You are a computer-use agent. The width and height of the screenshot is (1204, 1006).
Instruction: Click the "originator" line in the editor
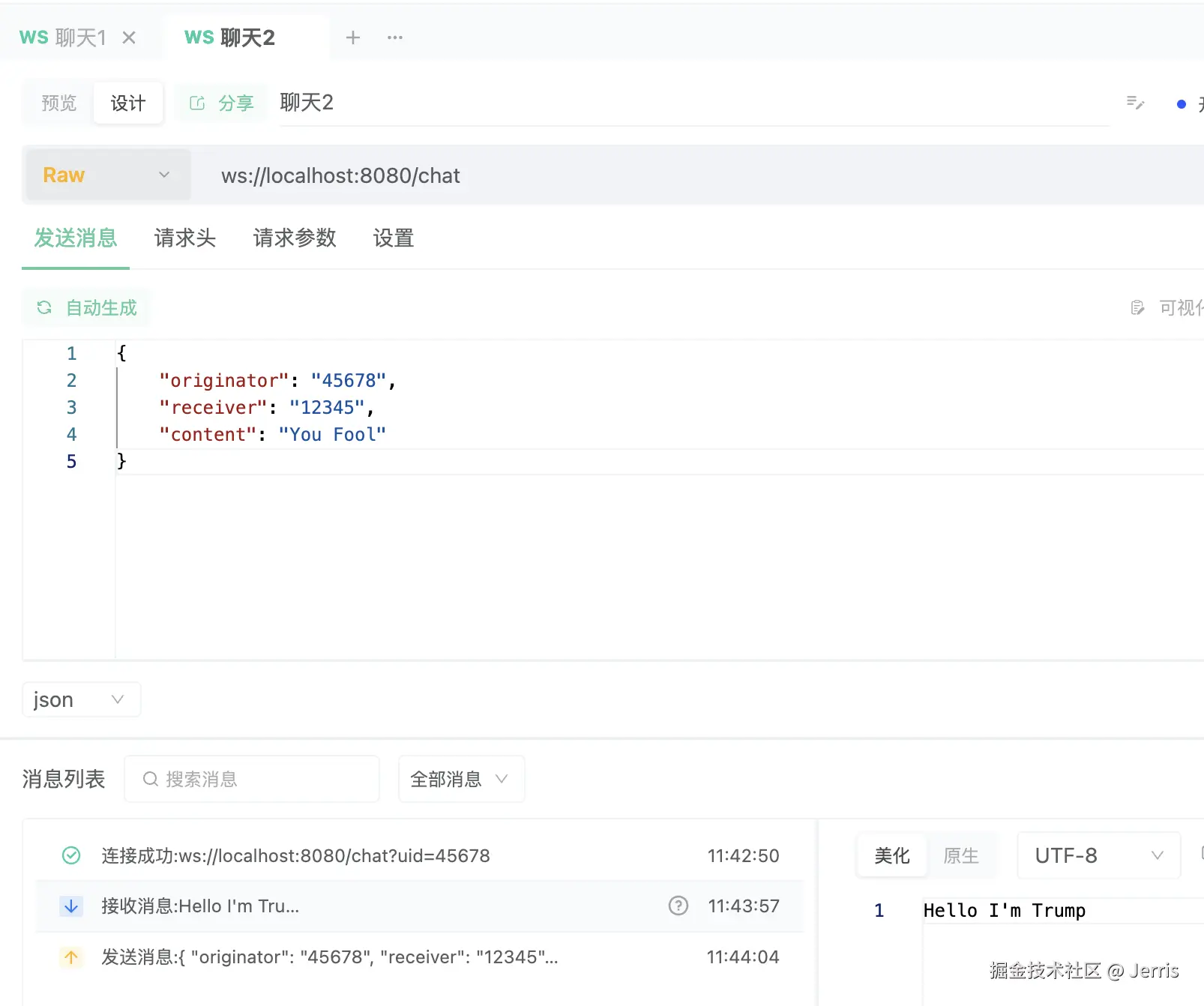point(277,380)
